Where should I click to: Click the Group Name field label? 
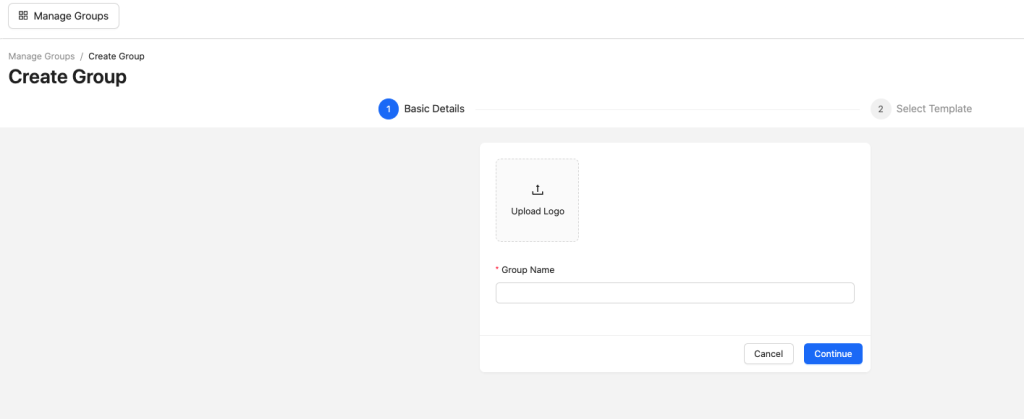[528, 270]
